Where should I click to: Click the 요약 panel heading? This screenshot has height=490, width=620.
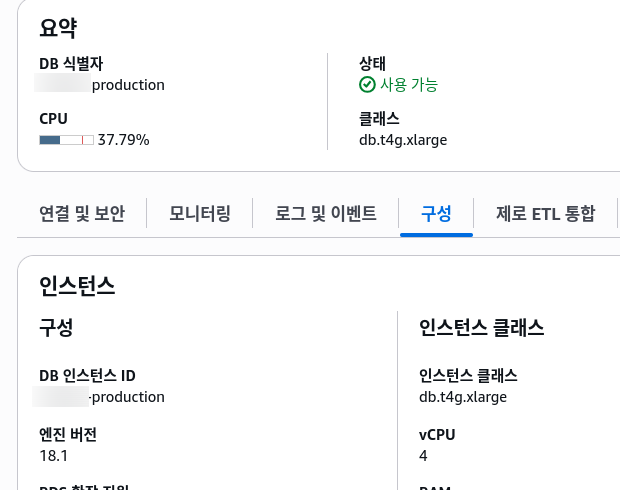[58, 28]
